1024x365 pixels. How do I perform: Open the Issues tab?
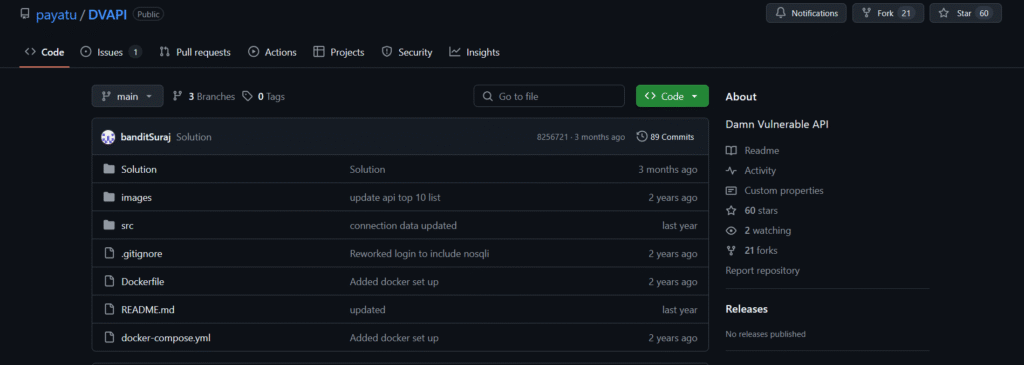coord(110,52)
